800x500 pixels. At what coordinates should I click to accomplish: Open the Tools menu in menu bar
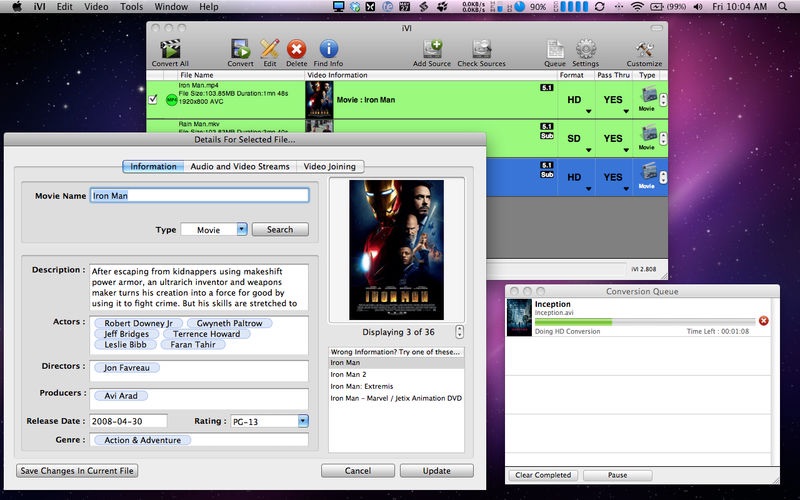click(x=131, y=7)
